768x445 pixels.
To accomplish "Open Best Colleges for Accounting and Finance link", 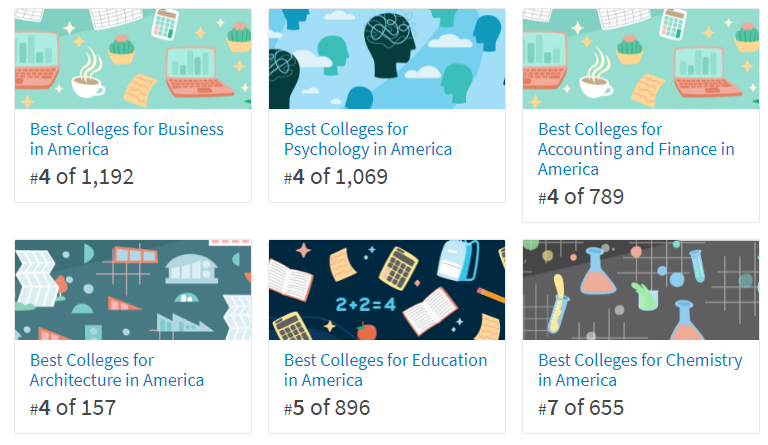I will tap(636, 149).
